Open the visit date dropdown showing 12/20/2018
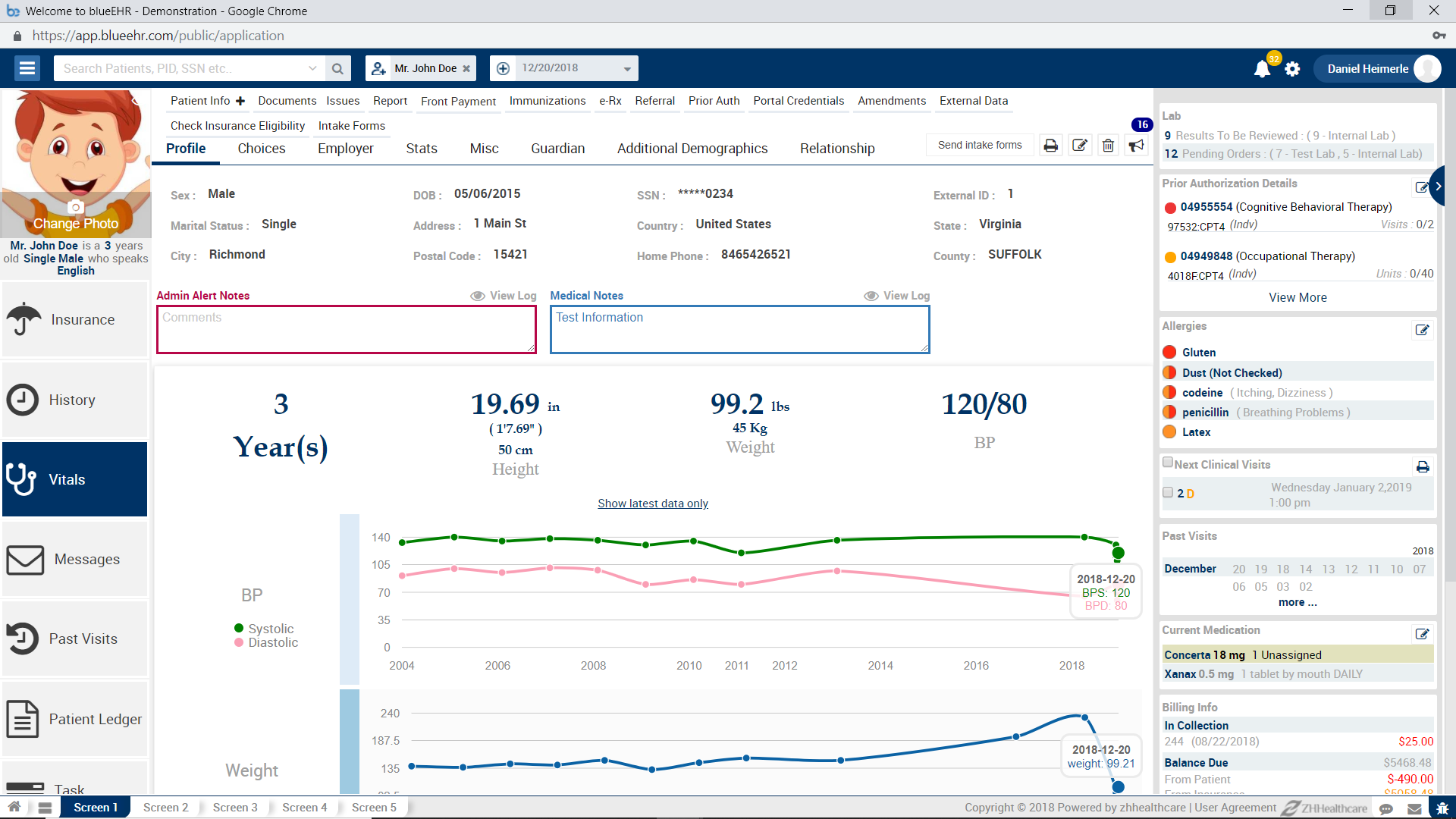The height and width of the screenshot is (819, 1456). pyautogui.click(x=626, y=68)
